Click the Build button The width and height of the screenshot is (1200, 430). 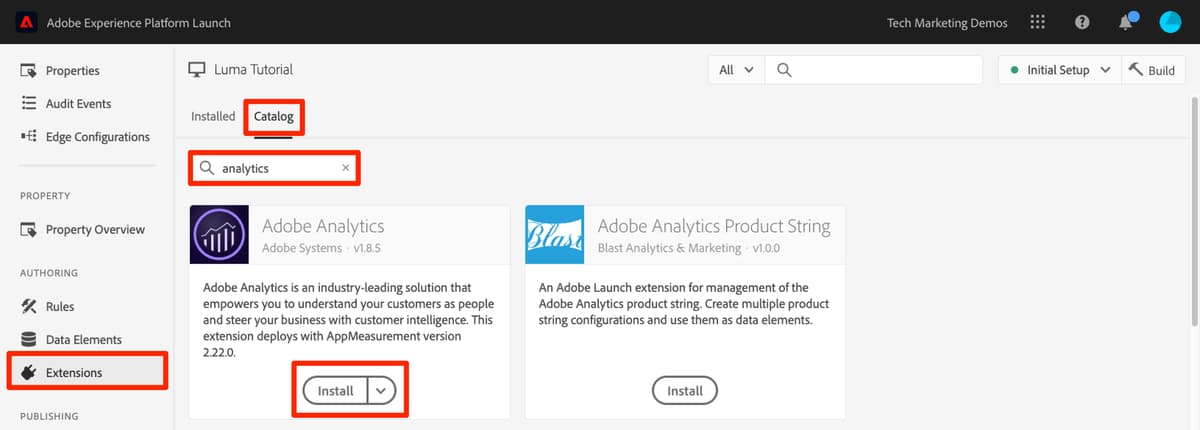[x=1151, y=70]
